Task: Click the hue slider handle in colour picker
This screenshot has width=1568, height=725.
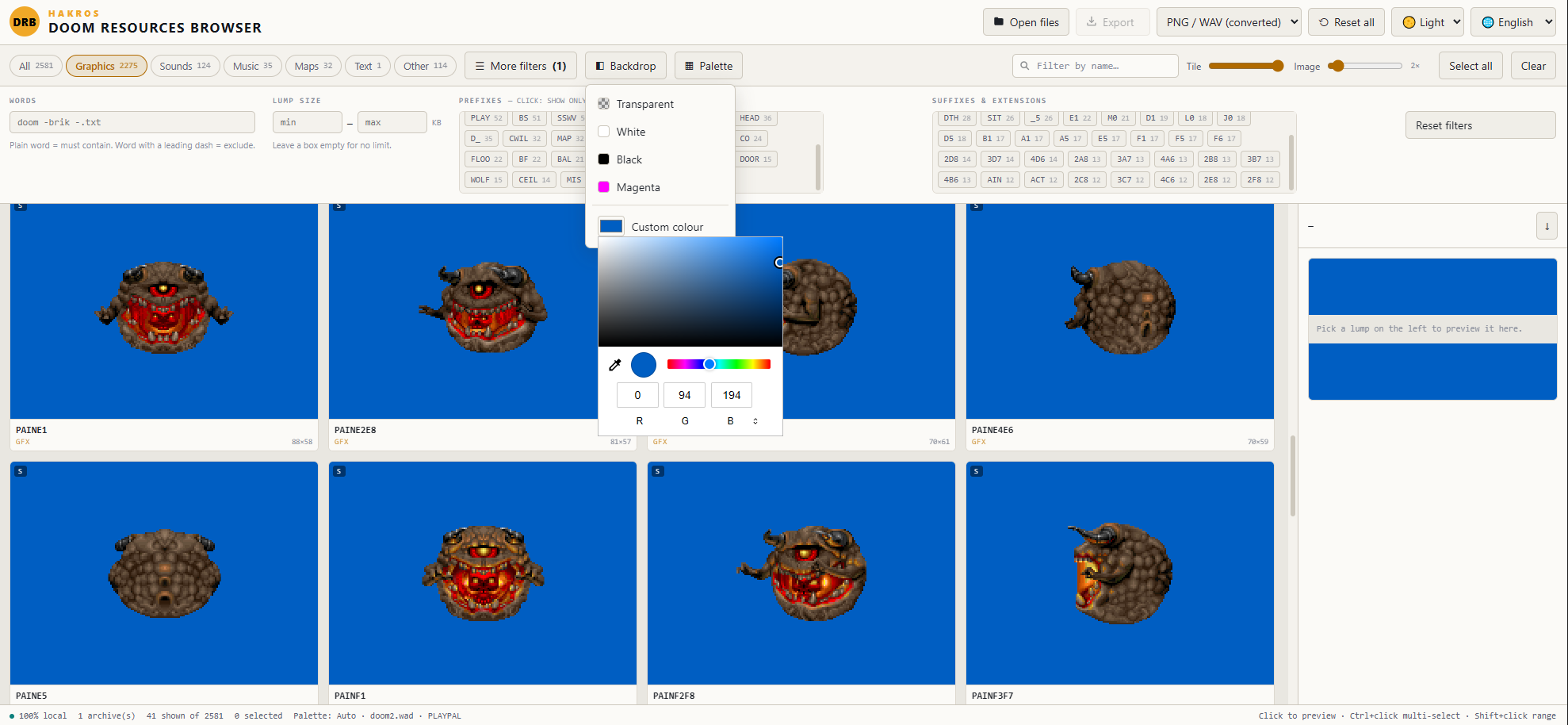Action: tap(709, 364)
